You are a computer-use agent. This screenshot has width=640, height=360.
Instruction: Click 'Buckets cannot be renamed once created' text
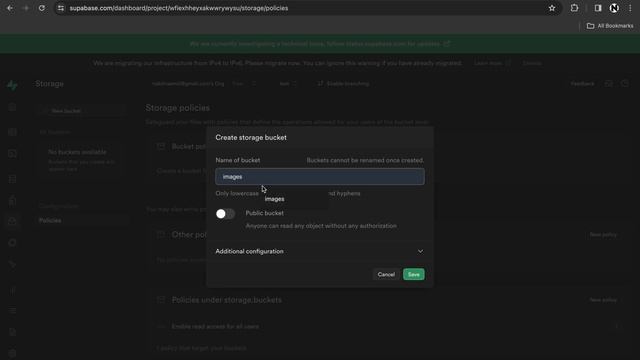pos(365,160)
